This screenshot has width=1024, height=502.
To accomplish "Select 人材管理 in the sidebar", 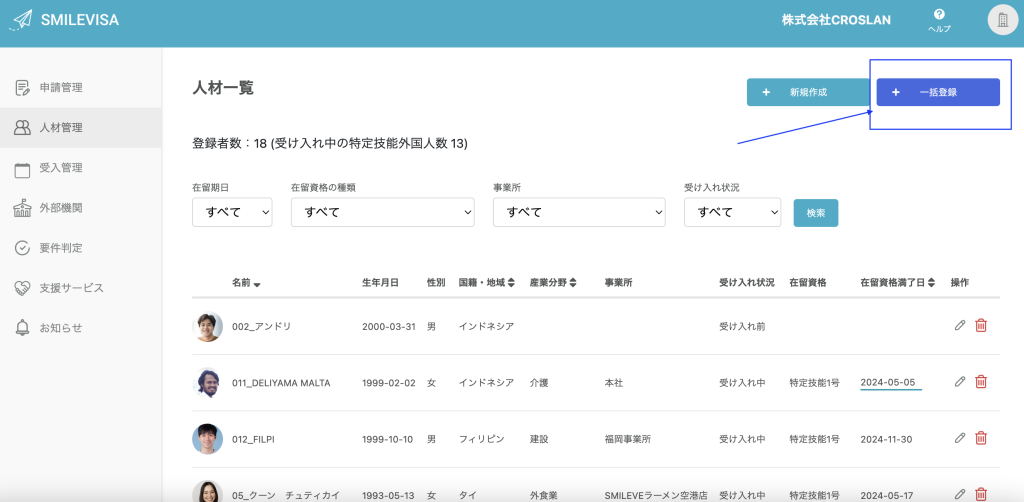I will (81, 127).
